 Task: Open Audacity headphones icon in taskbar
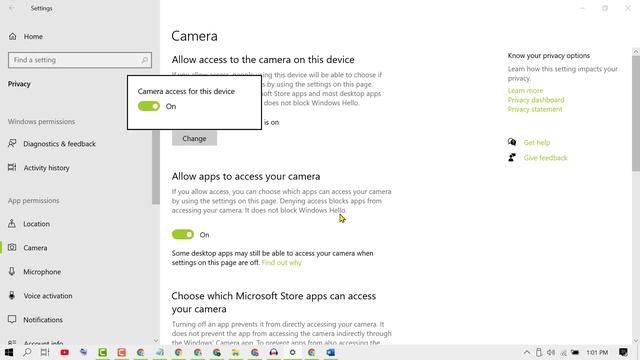click(x=273, y=352)
